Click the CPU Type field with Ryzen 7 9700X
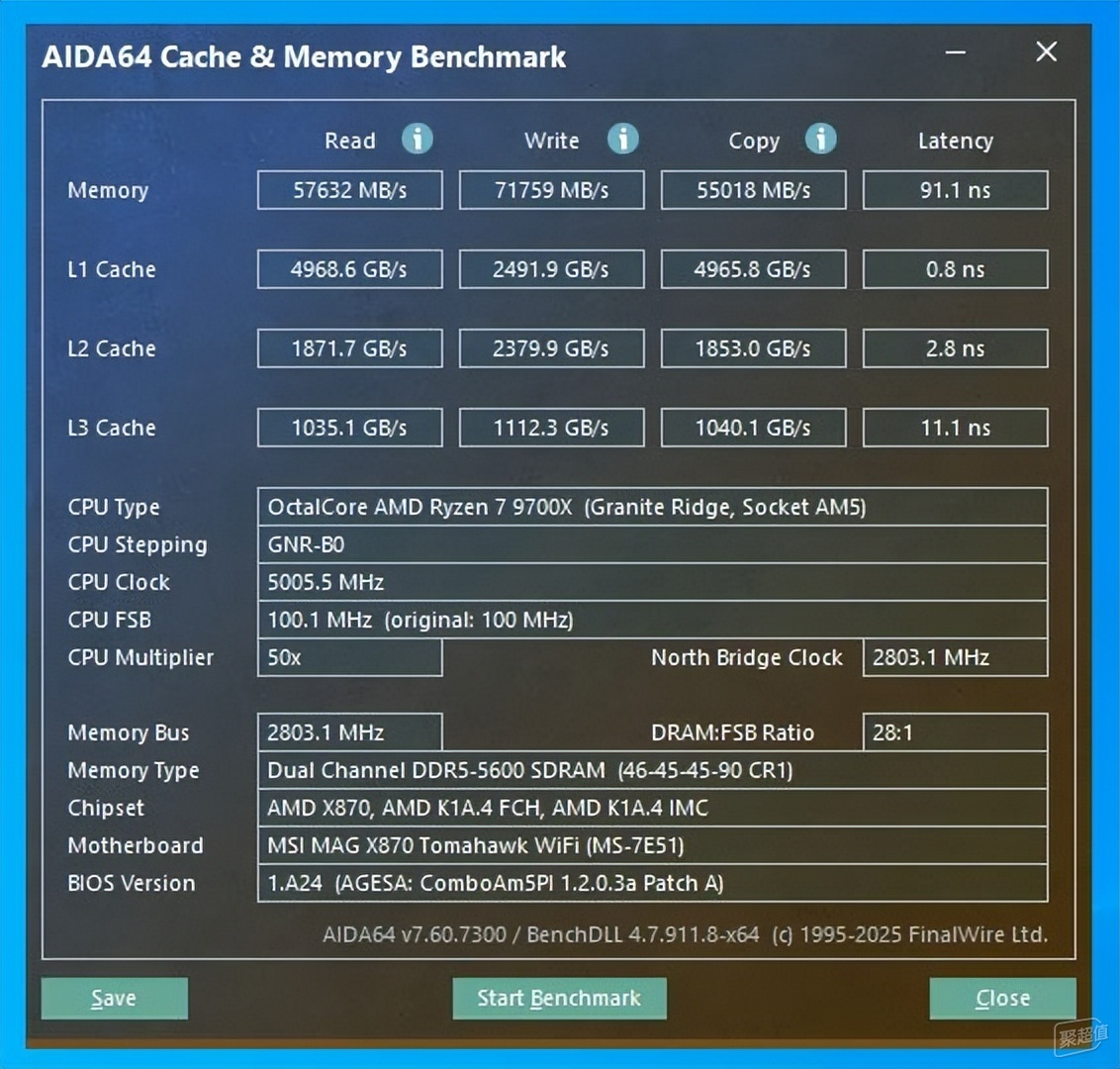Viewport: 1120px width, 1069px height. click(653, 507)
